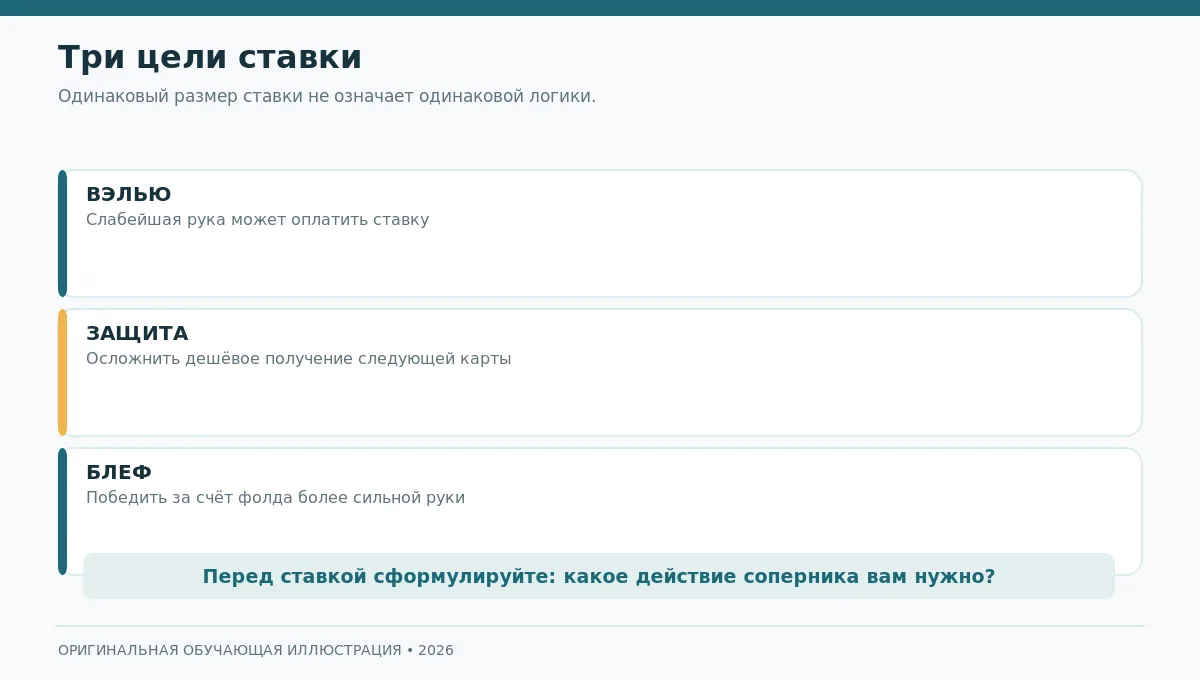1200x680 pixels.
Task: Select the «ЗАЩИТА» card title
Action: [137, 334]
